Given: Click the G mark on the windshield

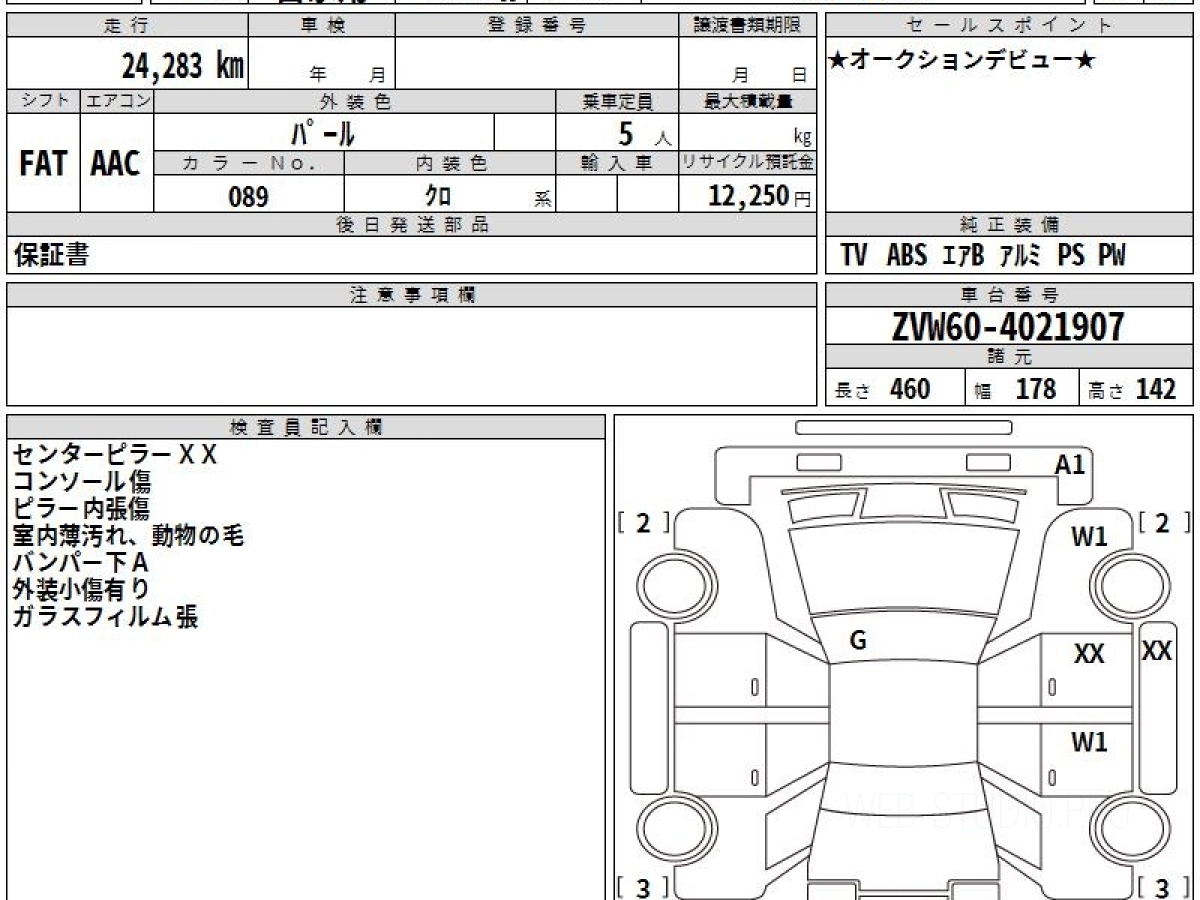Looking at the screenshot, I should click(858, 642).
